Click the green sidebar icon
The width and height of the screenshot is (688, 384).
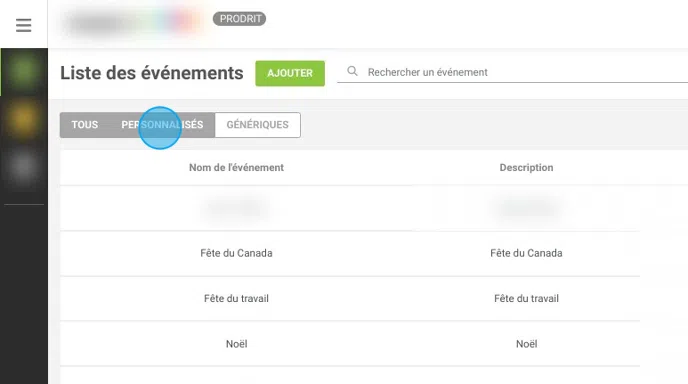(24, 72)
